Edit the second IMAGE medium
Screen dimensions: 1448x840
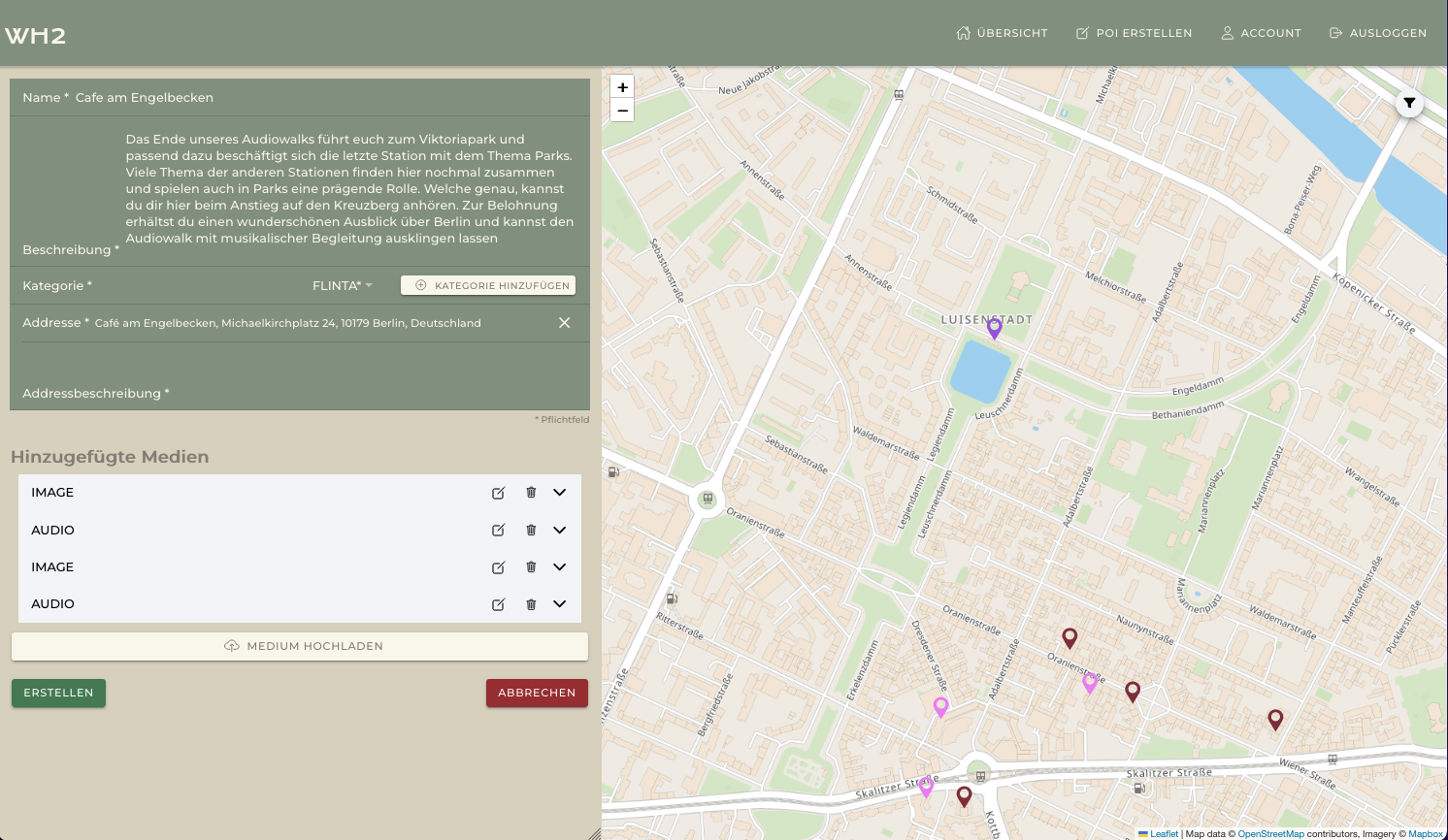(x=498, y=567)
